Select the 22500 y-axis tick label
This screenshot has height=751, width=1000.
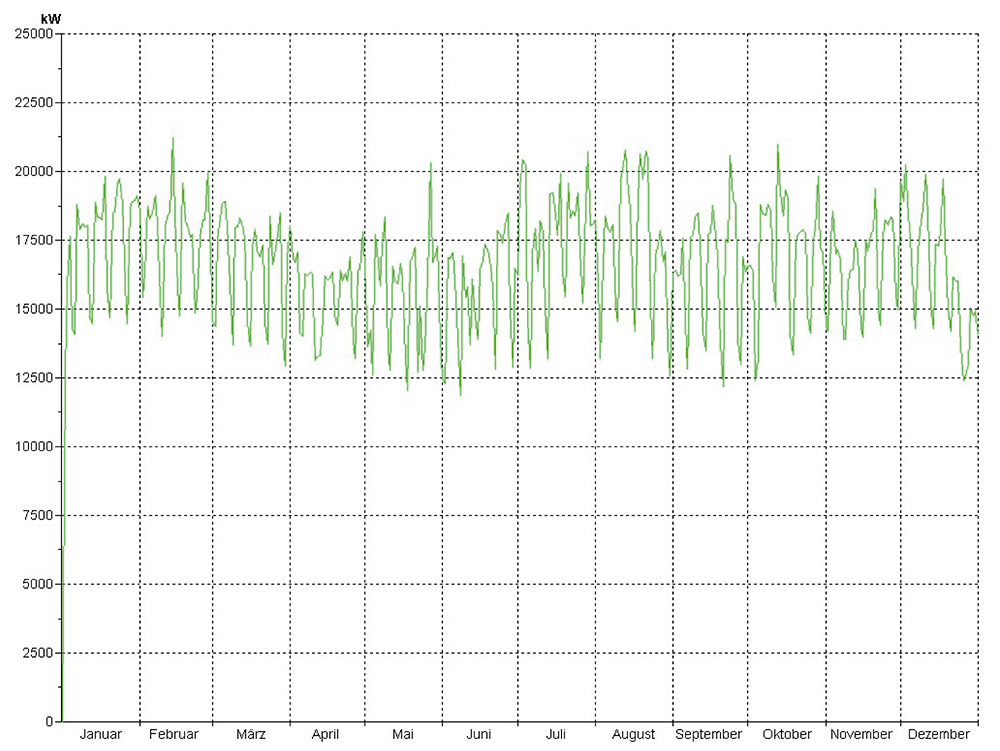34,103
